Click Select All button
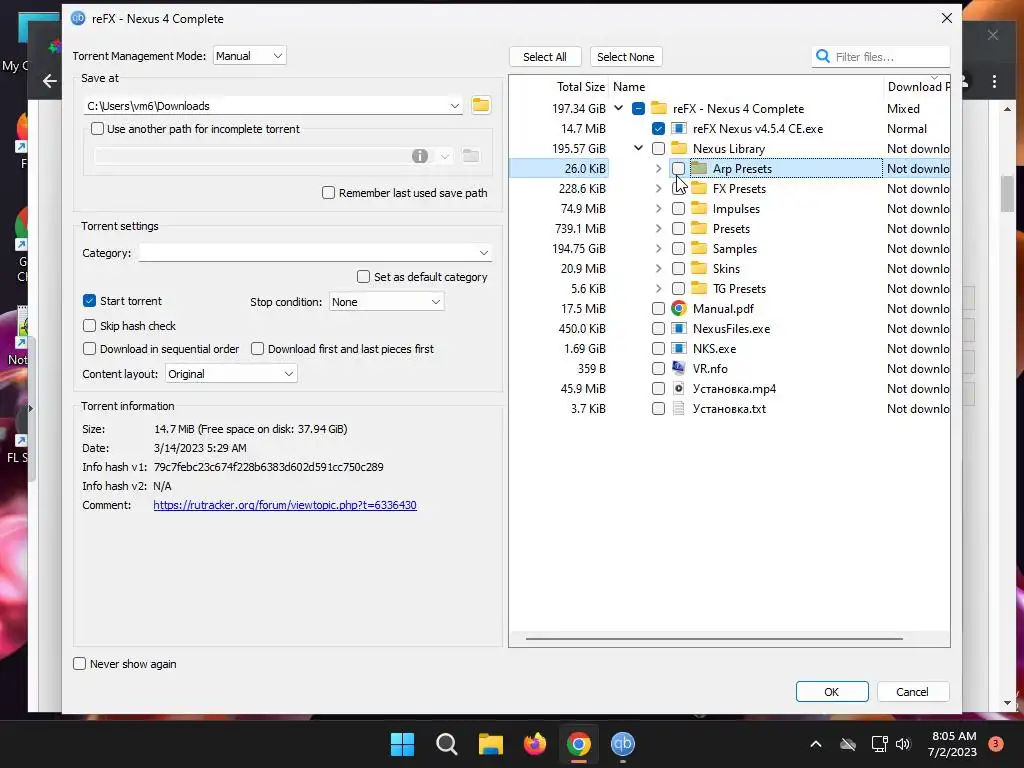This screenshot has height=768, width=1024. (x=545, y=57)
